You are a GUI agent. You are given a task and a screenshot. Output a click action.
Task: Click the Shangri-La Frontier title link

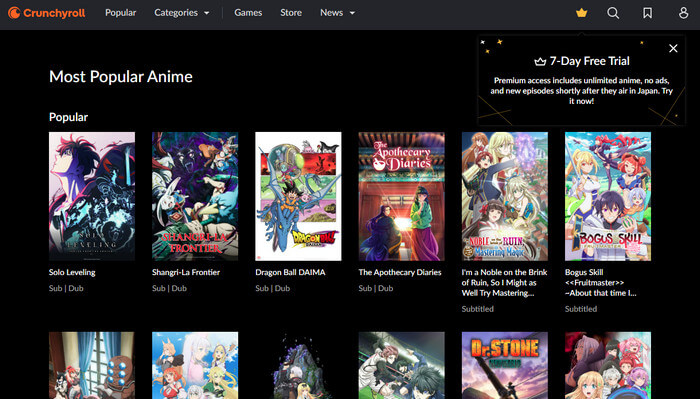[x=186, y=272]
